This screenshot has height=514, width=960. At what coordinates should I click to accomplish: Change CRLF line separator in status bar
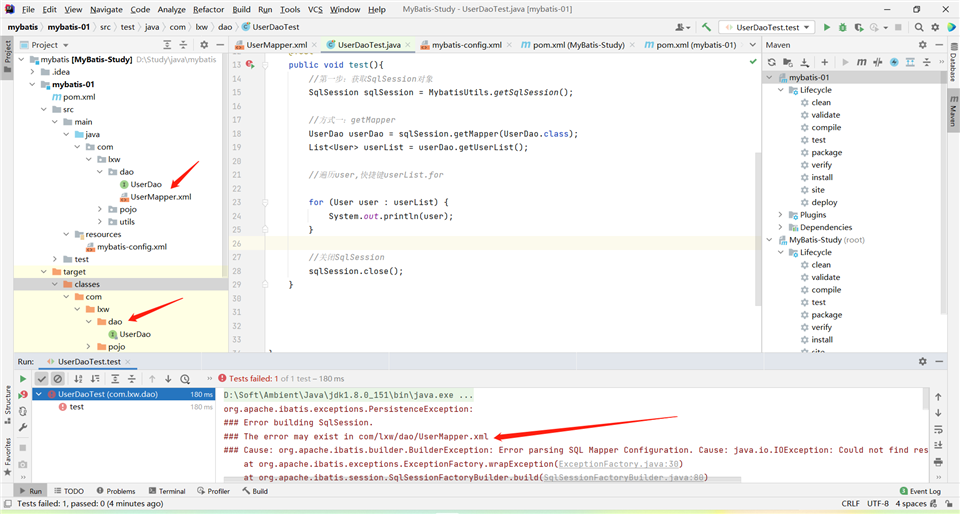coord(850,504)
